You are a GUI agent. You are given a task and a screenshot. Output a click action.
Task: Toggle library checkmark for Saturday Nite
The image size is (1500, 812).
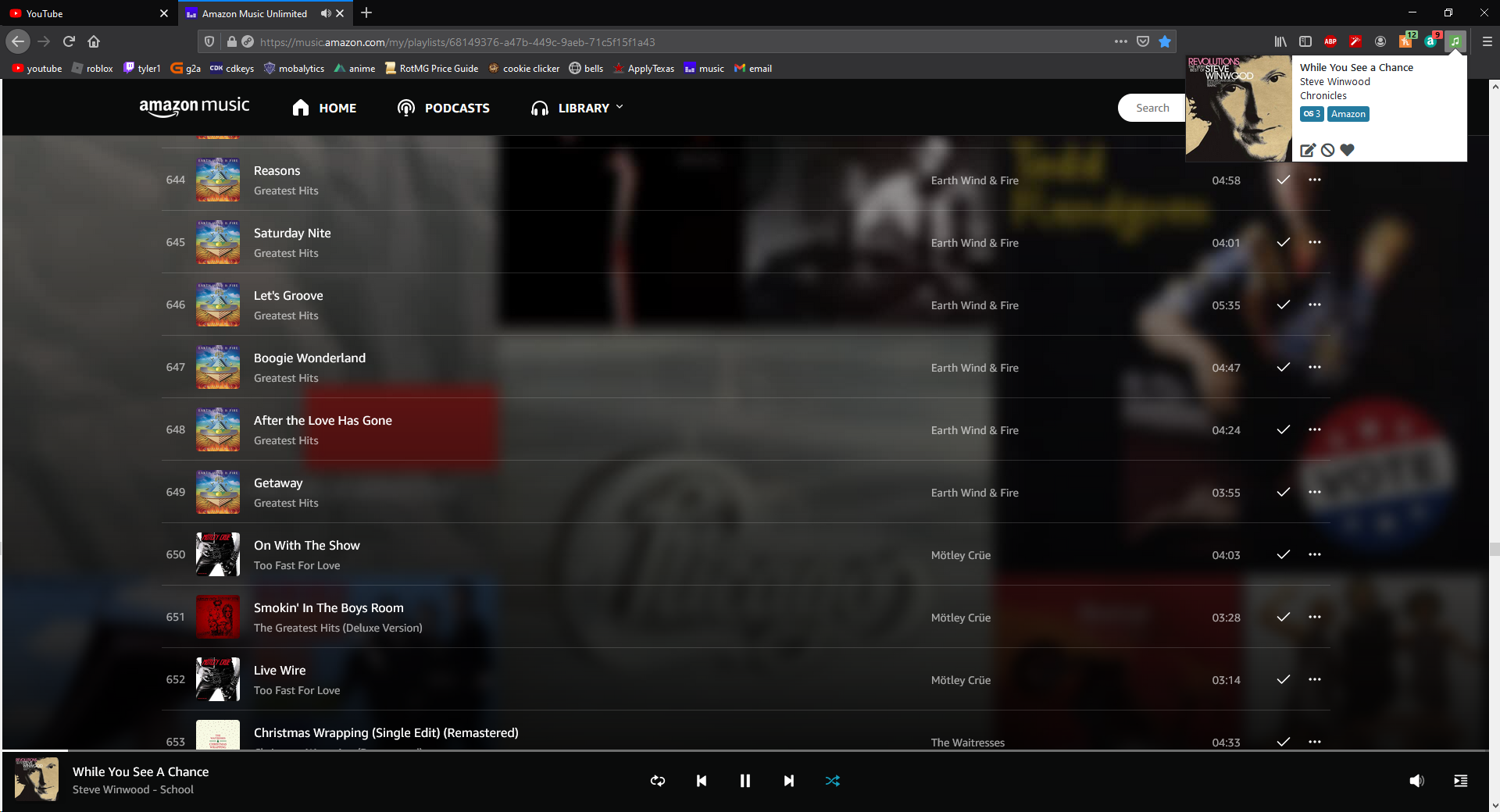(x=1283, y=242)
